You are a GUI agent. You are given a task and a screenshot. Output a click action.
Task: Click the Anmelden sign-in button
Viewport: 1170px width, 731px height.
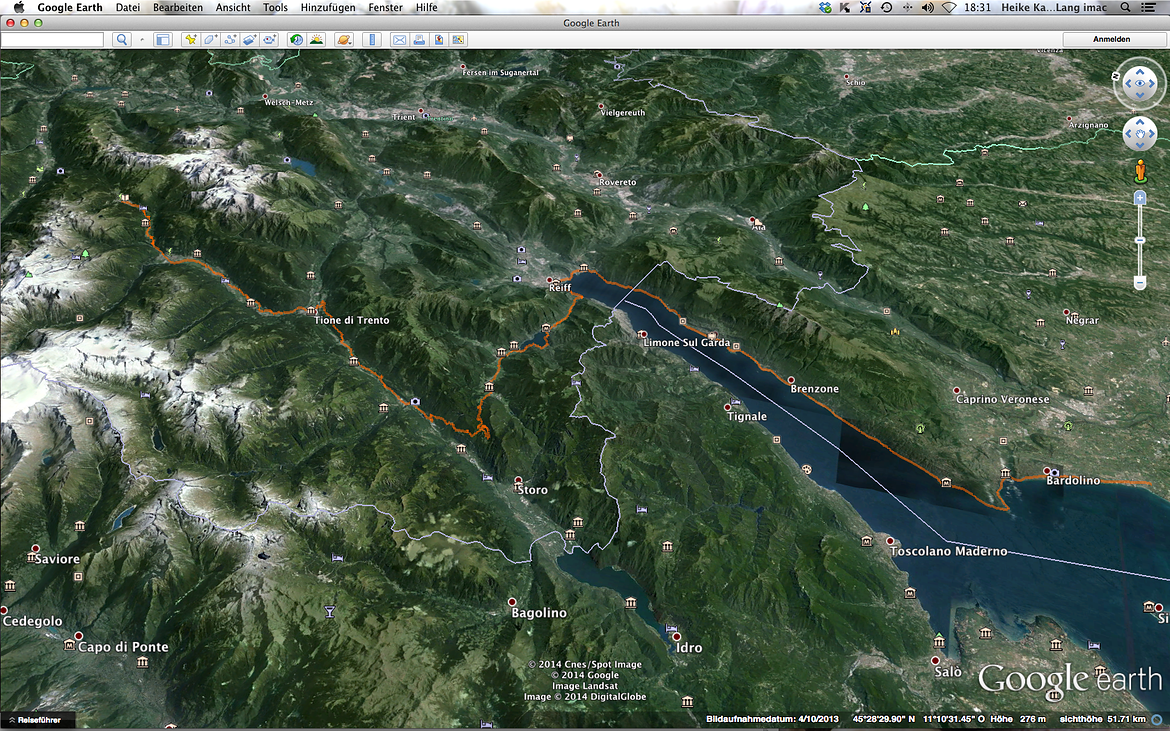[x=1112, y=40]
